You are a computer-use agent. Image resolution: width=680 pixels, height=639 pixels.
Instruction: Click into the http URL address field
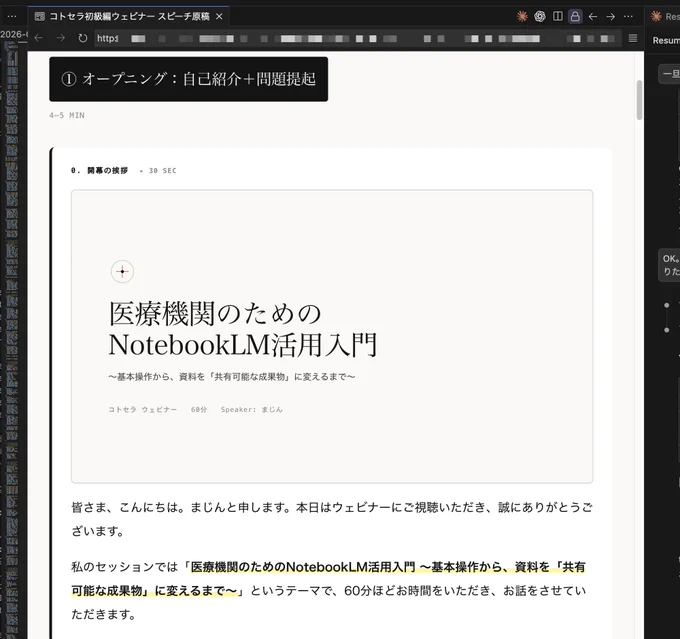(358, 39)
